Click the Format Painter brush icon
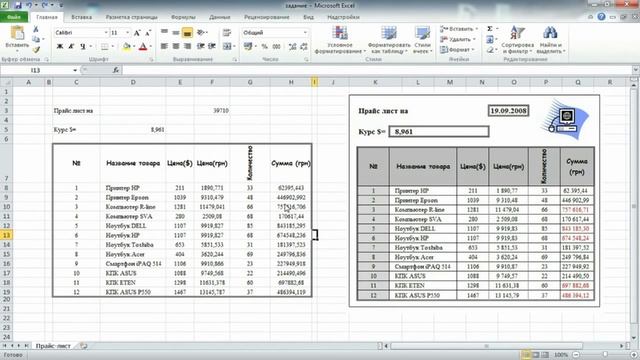This screenshot has height=360, width=640. pyautogui.click(x=36, y=50)
